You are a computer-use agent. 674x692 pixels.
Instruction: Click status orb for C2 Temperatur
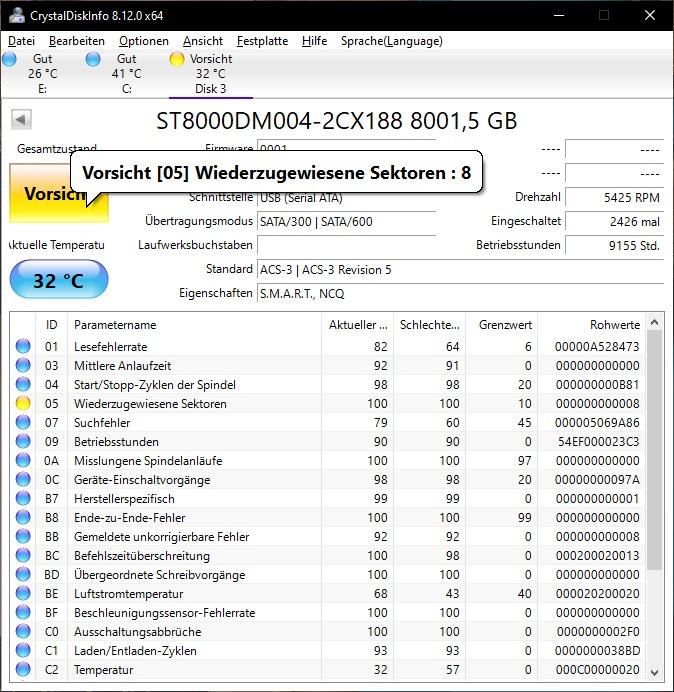tap(23, 669)
